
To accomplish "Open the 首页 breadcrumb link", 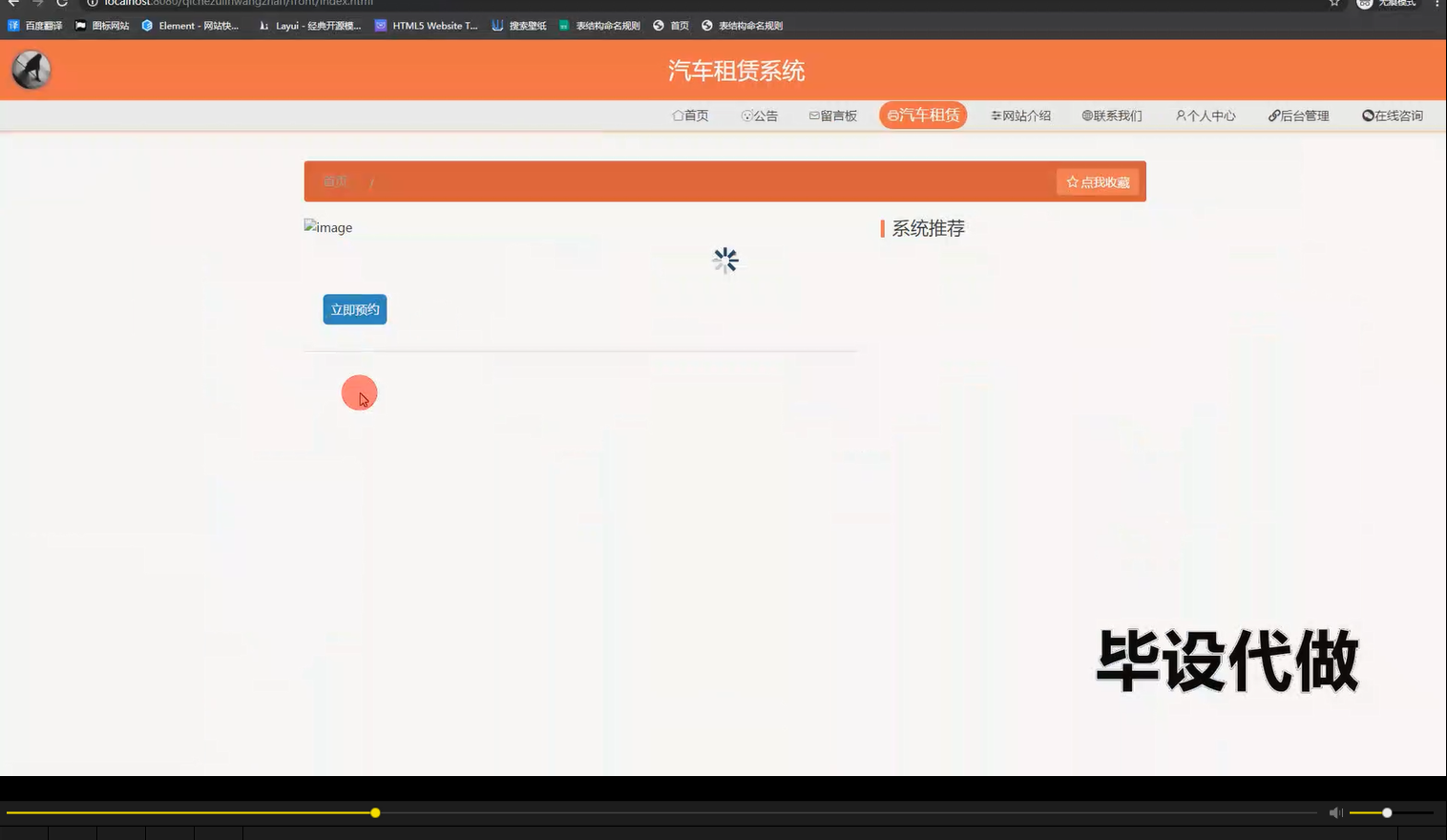I will tap(334, 180).
